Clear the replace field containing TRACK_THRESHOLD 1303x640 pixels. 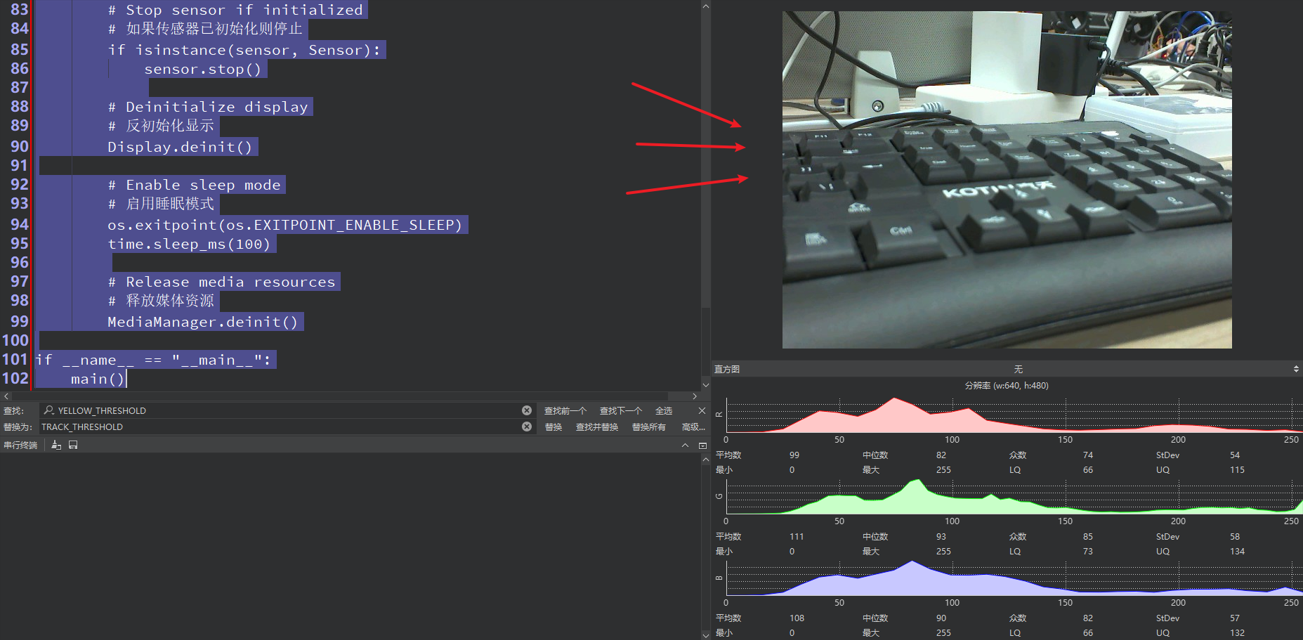(527, 427)
